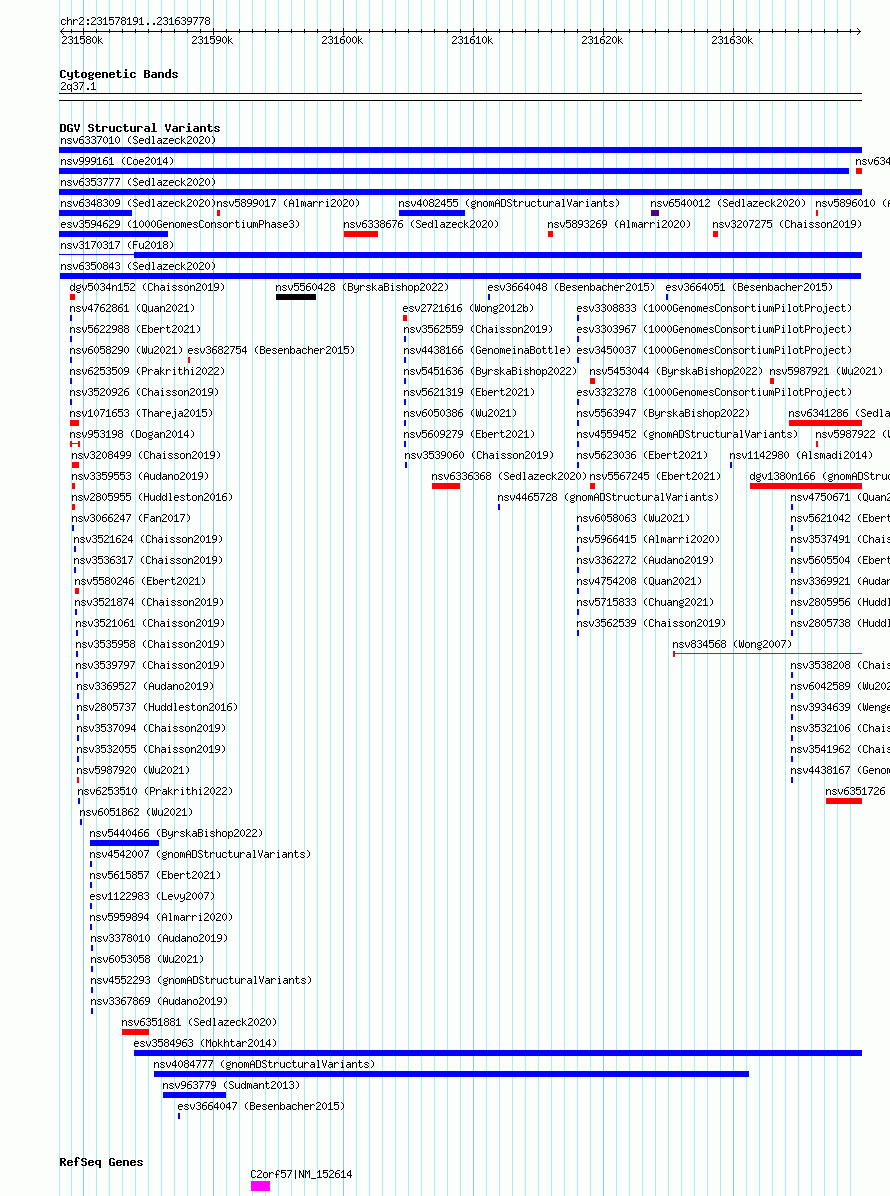Click the long blue bar of esv3584963
Image resolution: width=890 pixels, height=1196 pixels.
(498, 1053)
